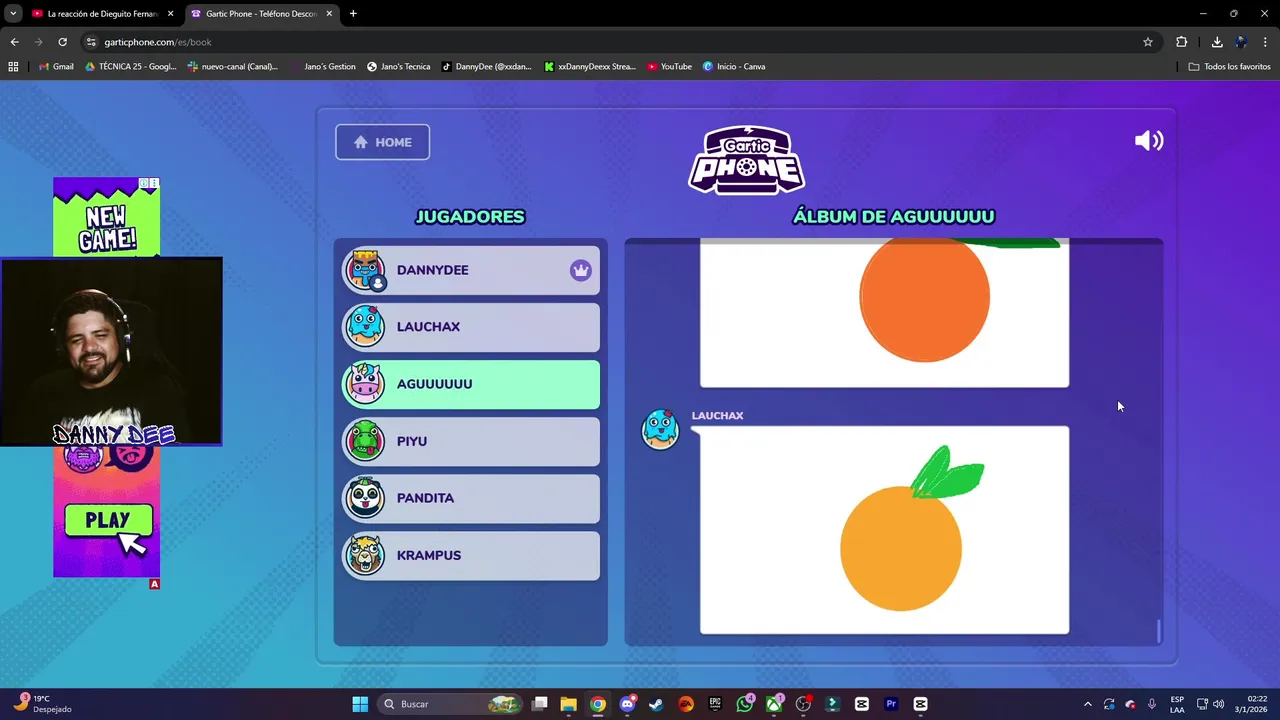Image resolution: width=1280 pixels, height=720 pixels.
Task: Reload the garticphone page
Action: click(x=62, y=42)
